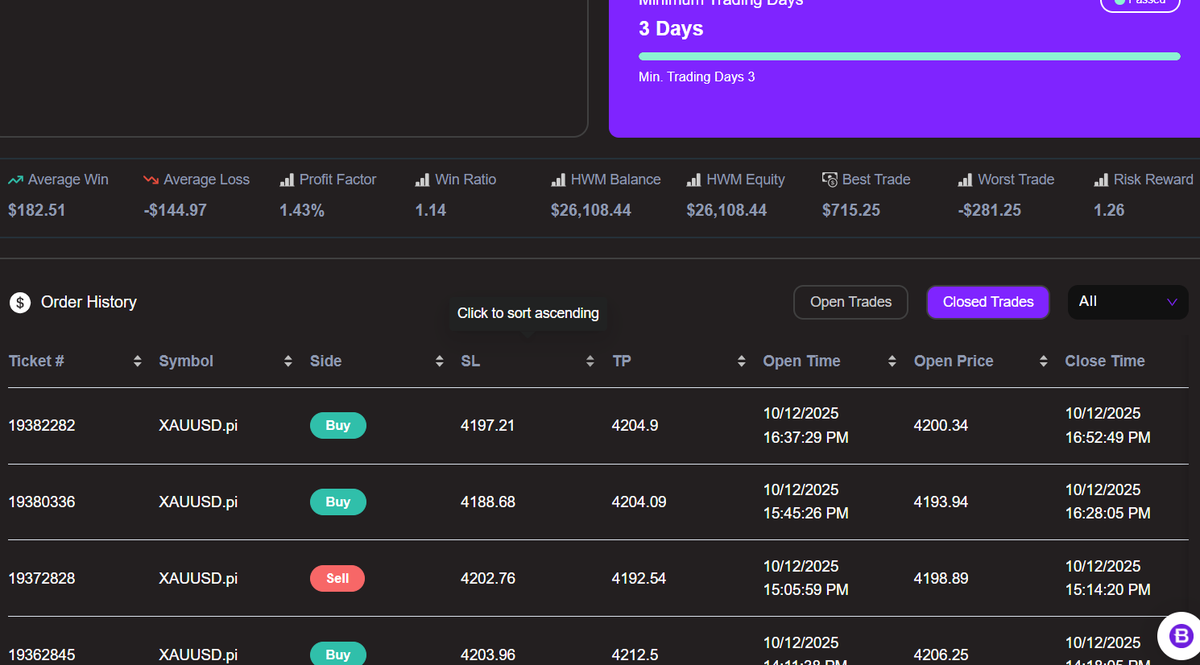Click the Open Price column header
This screenshot has height=665, width=1200.
pos(954,361)
